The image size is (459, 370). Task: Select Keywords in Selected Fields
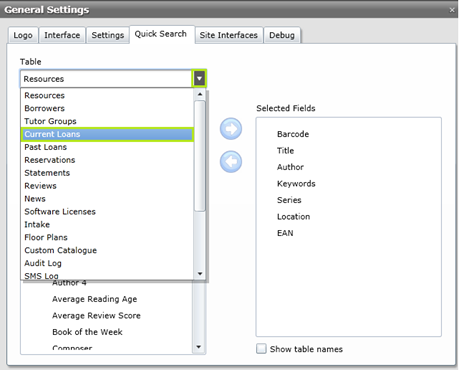[296, 184]
